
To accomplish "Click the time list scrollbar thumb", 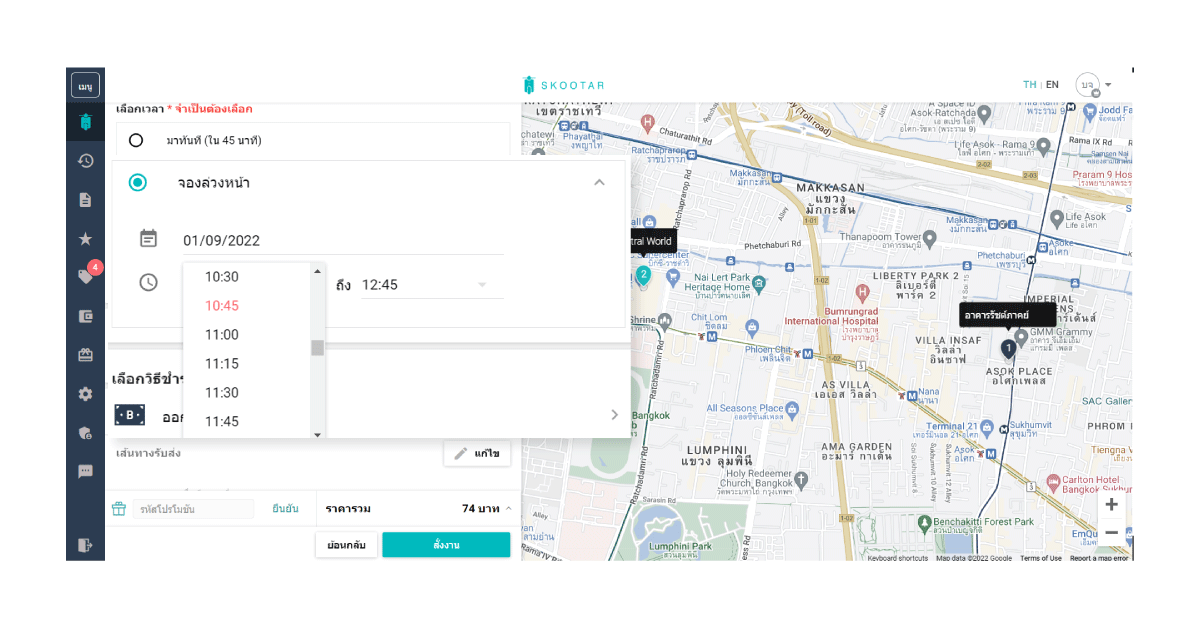I will pyautogui.click(x=317, y=348).
